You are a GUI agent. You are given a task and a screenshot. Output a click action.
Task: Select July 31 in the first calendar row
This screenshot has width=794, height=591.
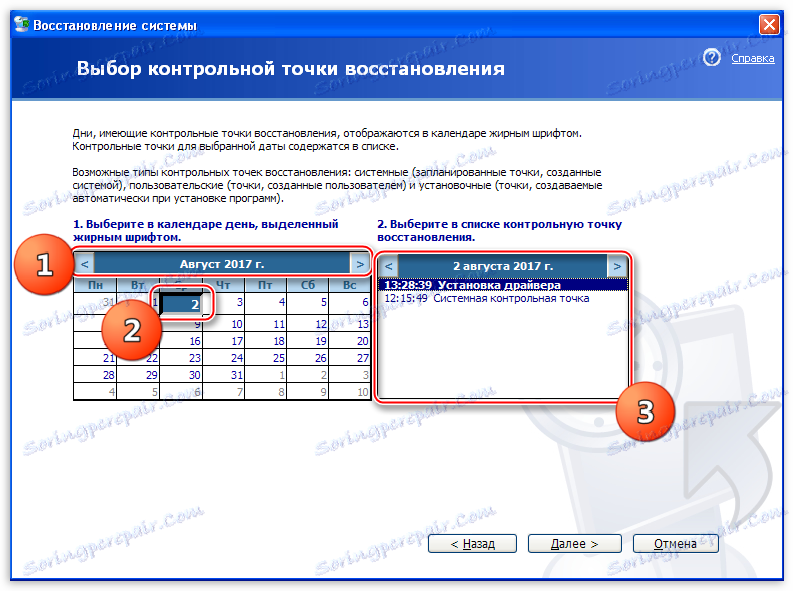(x=95, y=303)
